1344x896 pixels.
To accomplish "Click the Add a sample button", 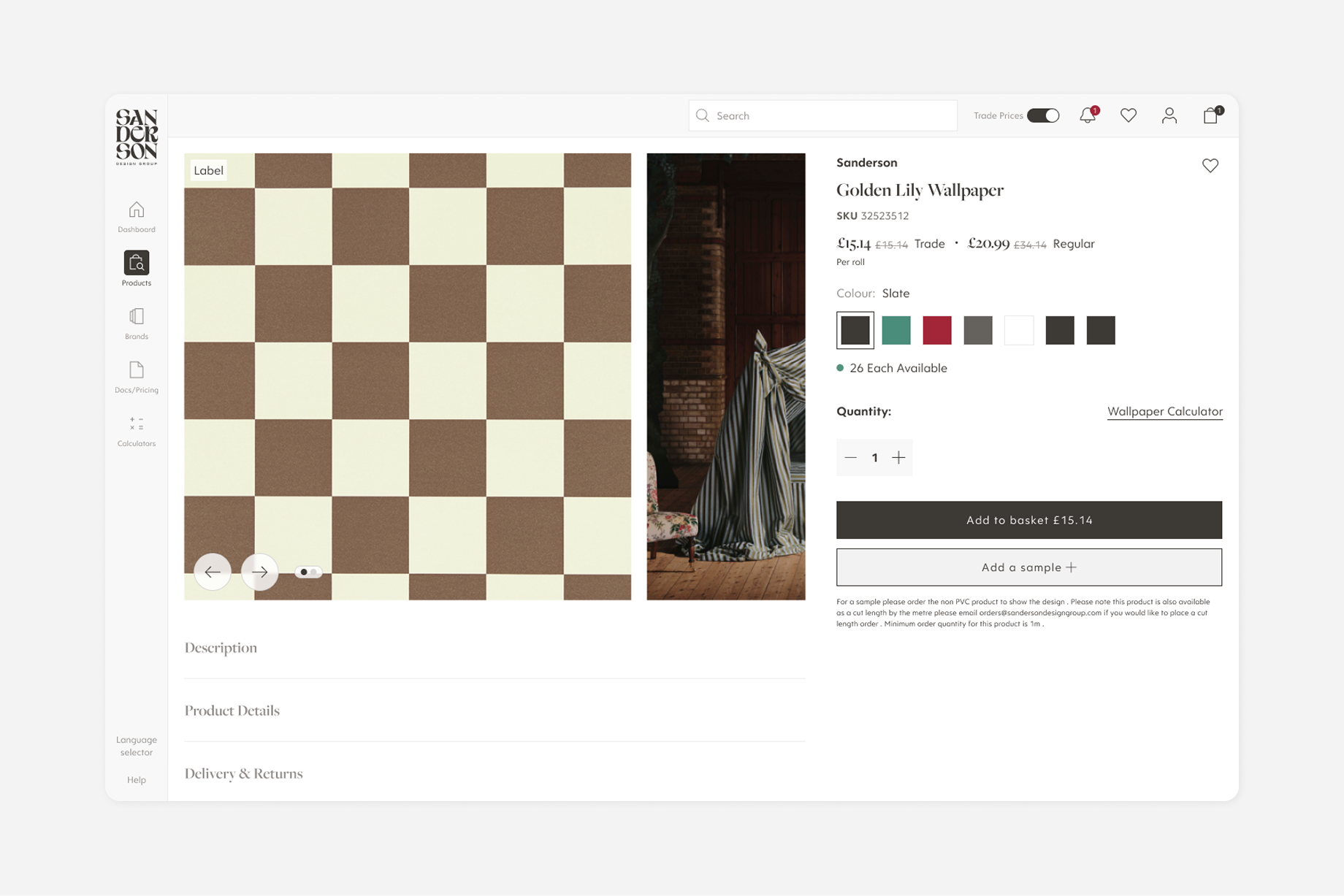I will click(x=1029, y=567).
